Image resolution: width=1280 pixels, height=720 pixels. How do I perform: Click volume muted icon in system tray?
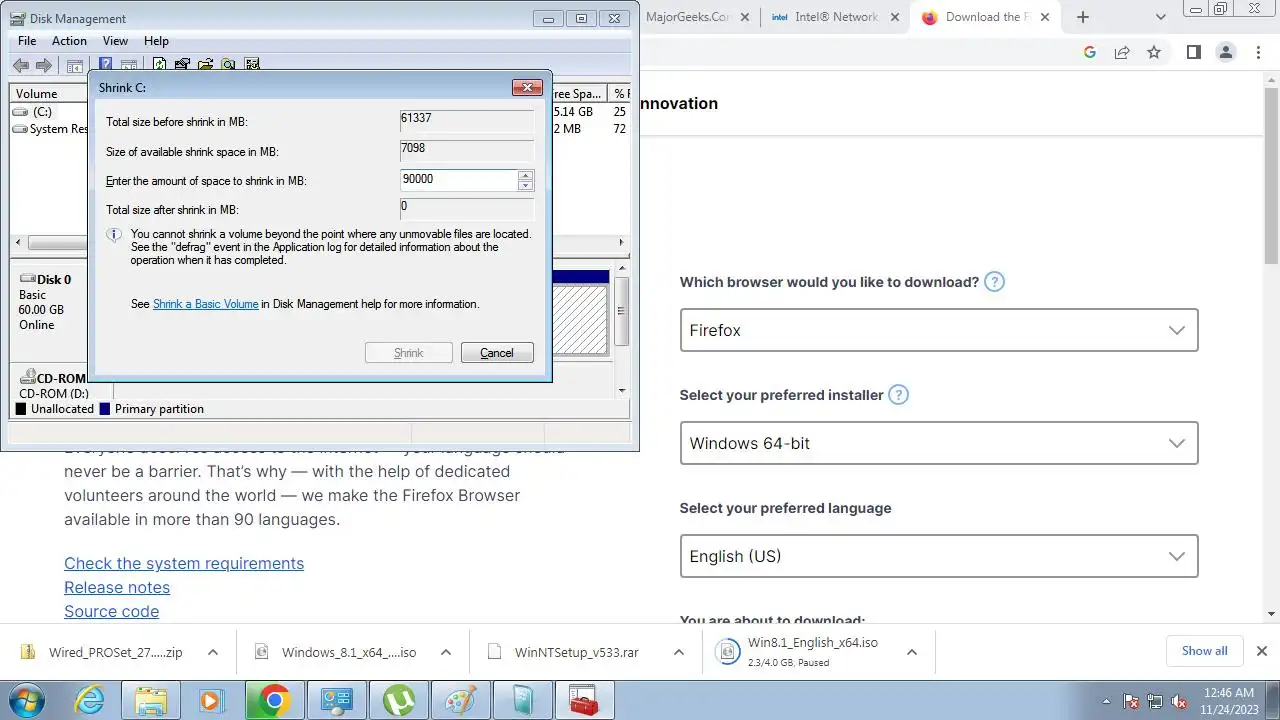[x=1178, y=701]
